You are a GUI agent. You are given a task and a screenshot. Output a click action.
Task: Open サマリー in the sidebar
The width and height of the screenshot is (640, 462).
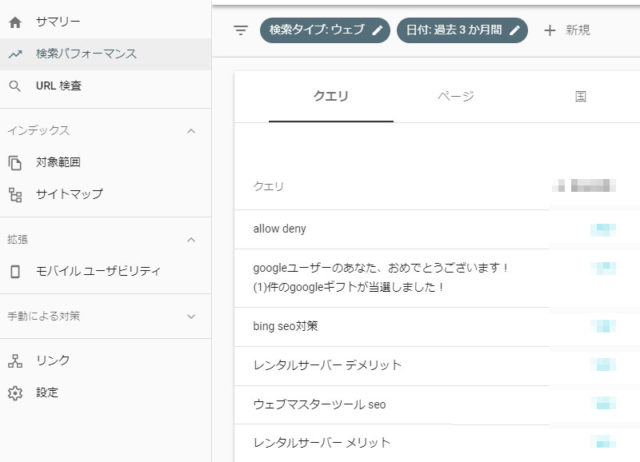(105, 22)
